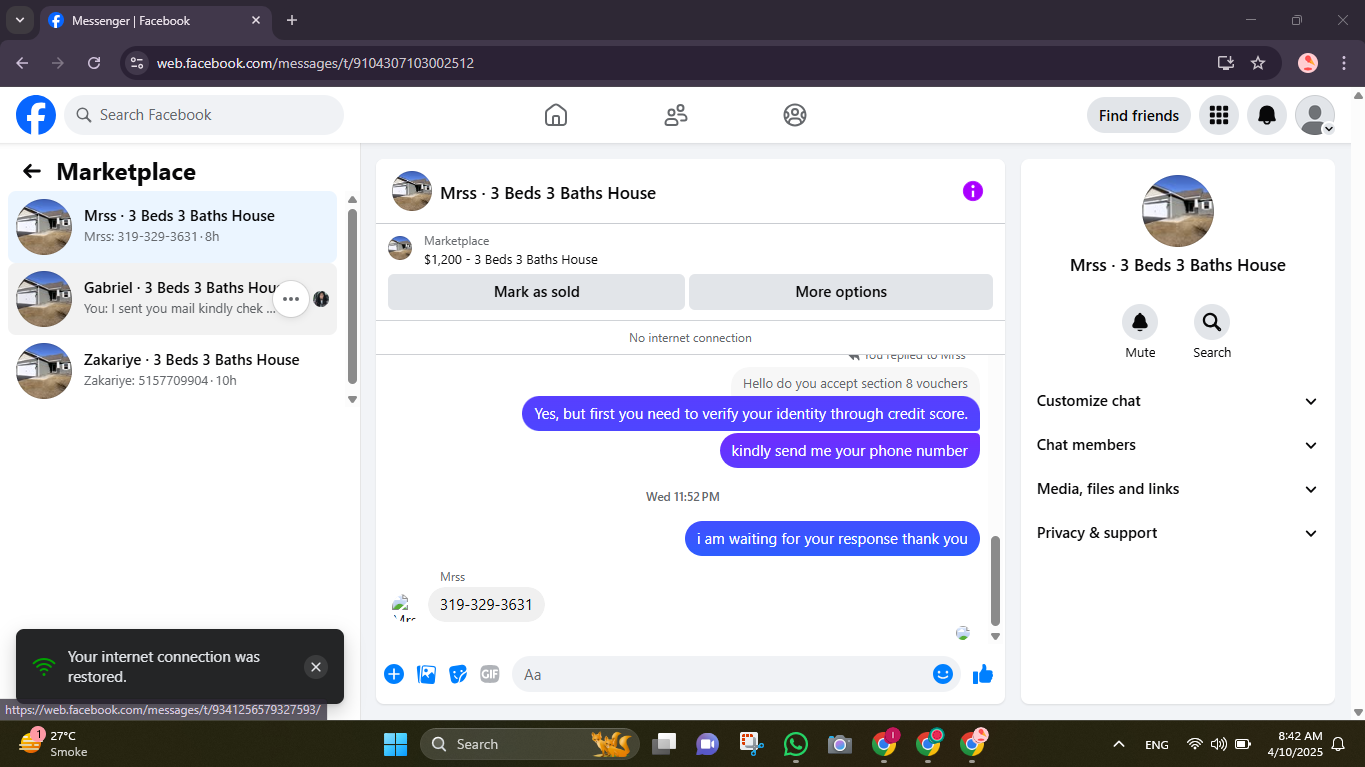Click the Facebook logo

pos(36,115)
